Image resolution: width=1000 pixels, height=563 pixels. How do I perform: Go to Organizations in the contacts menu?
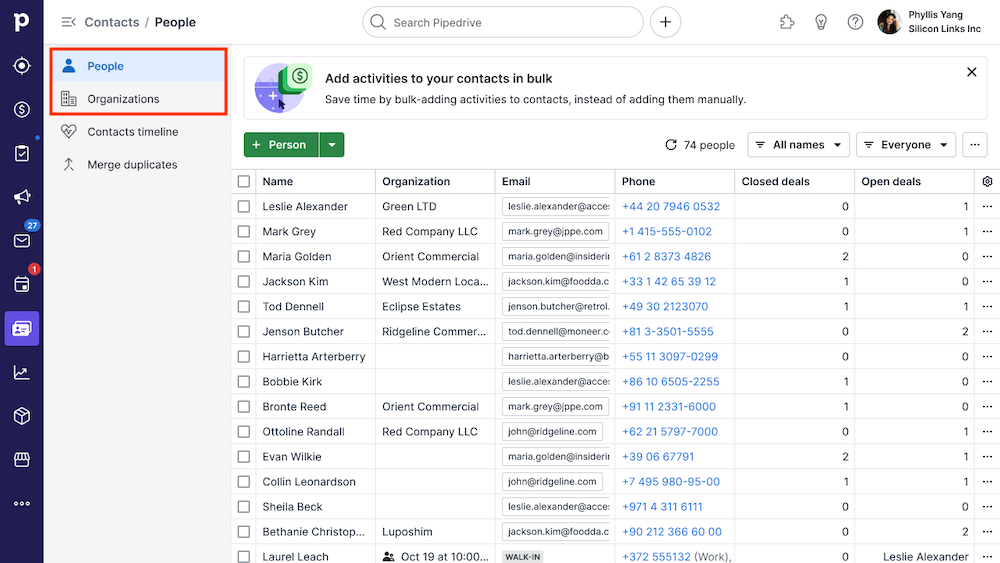pos(123,99)
